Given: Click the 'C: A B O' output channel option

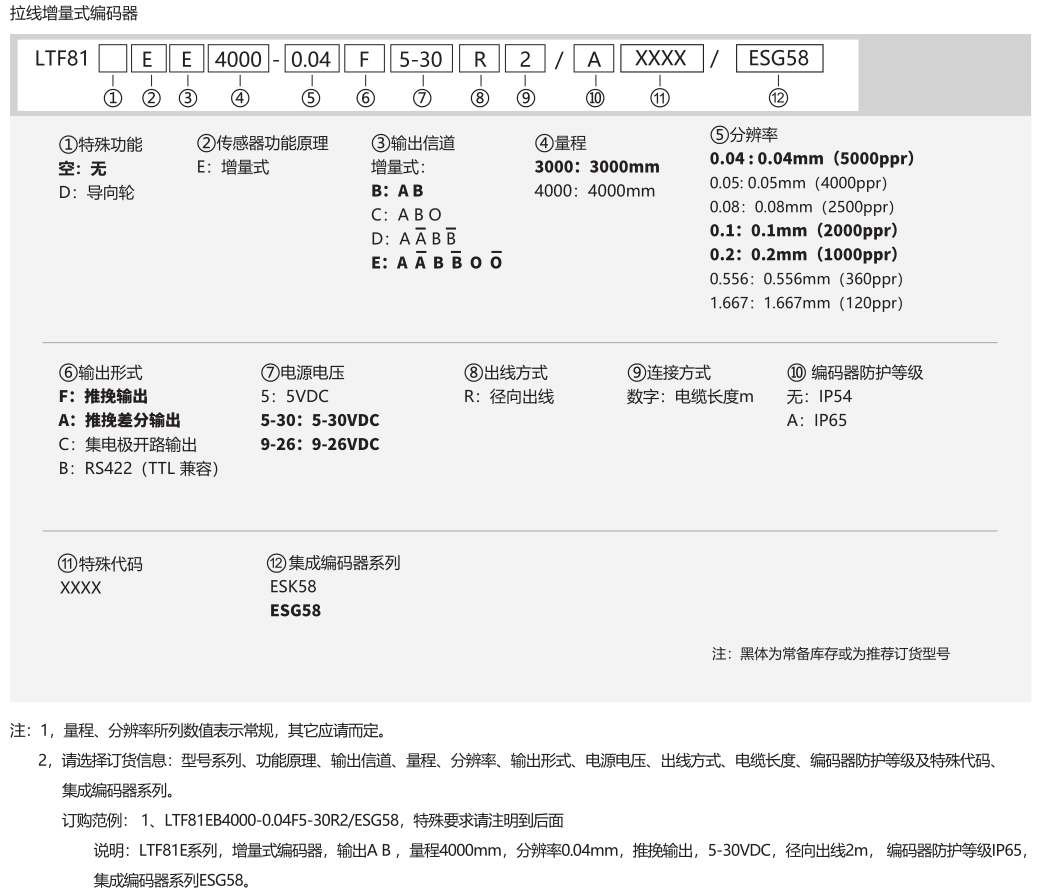Looking at the screenshot, I should pyautogui.click(x=407, y=215).
